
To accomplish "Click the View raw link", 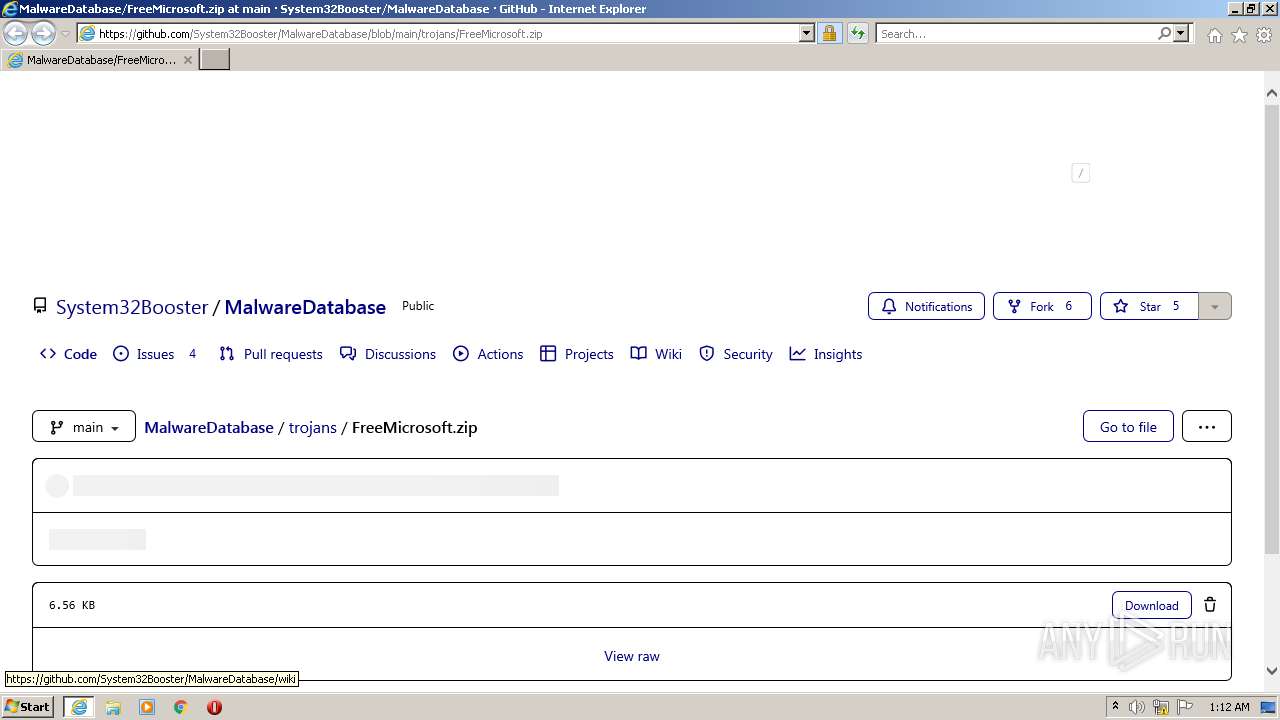I will point(632,656).
